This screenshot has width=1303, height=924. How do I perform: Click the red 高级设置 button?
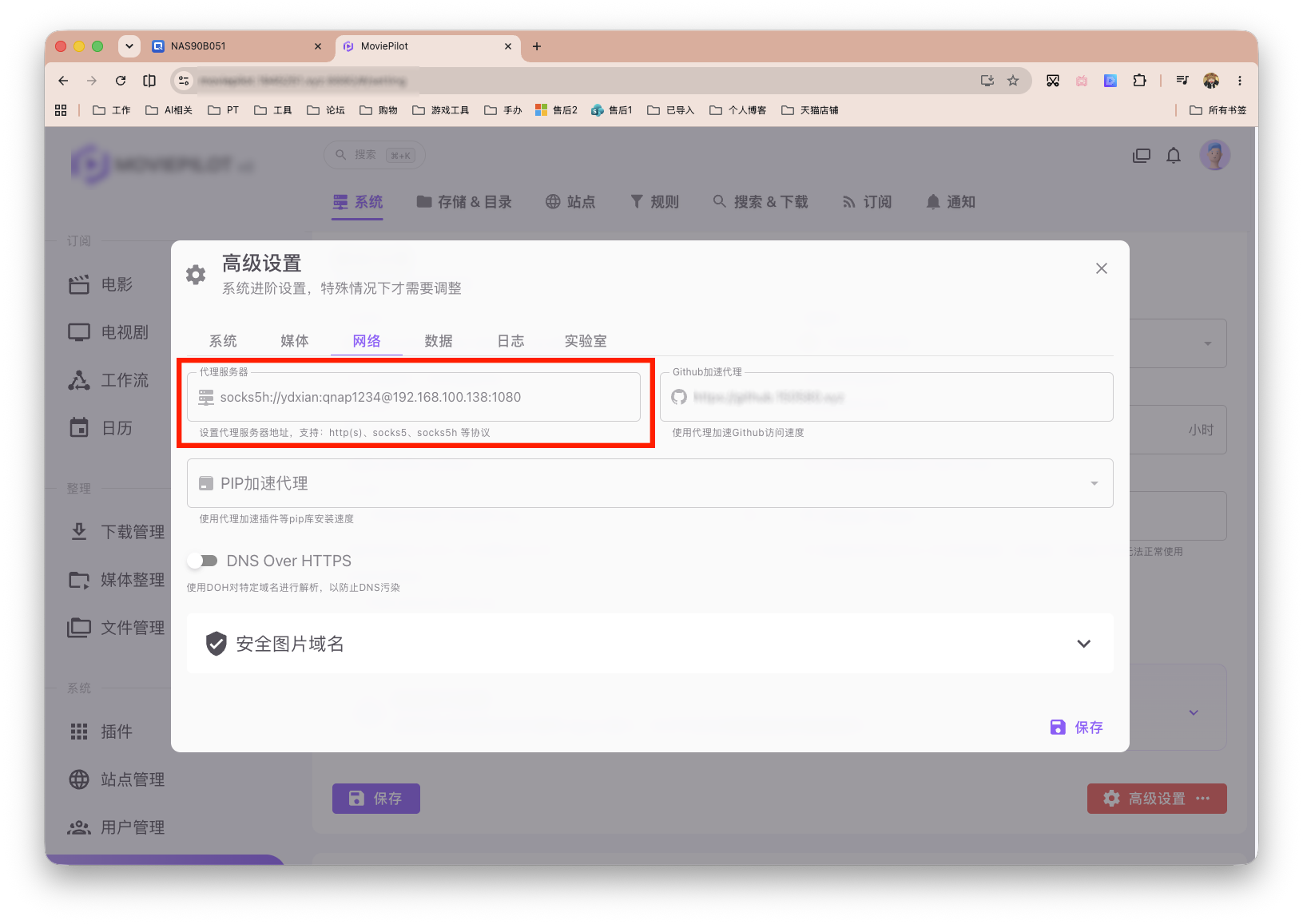(1157, 799)
